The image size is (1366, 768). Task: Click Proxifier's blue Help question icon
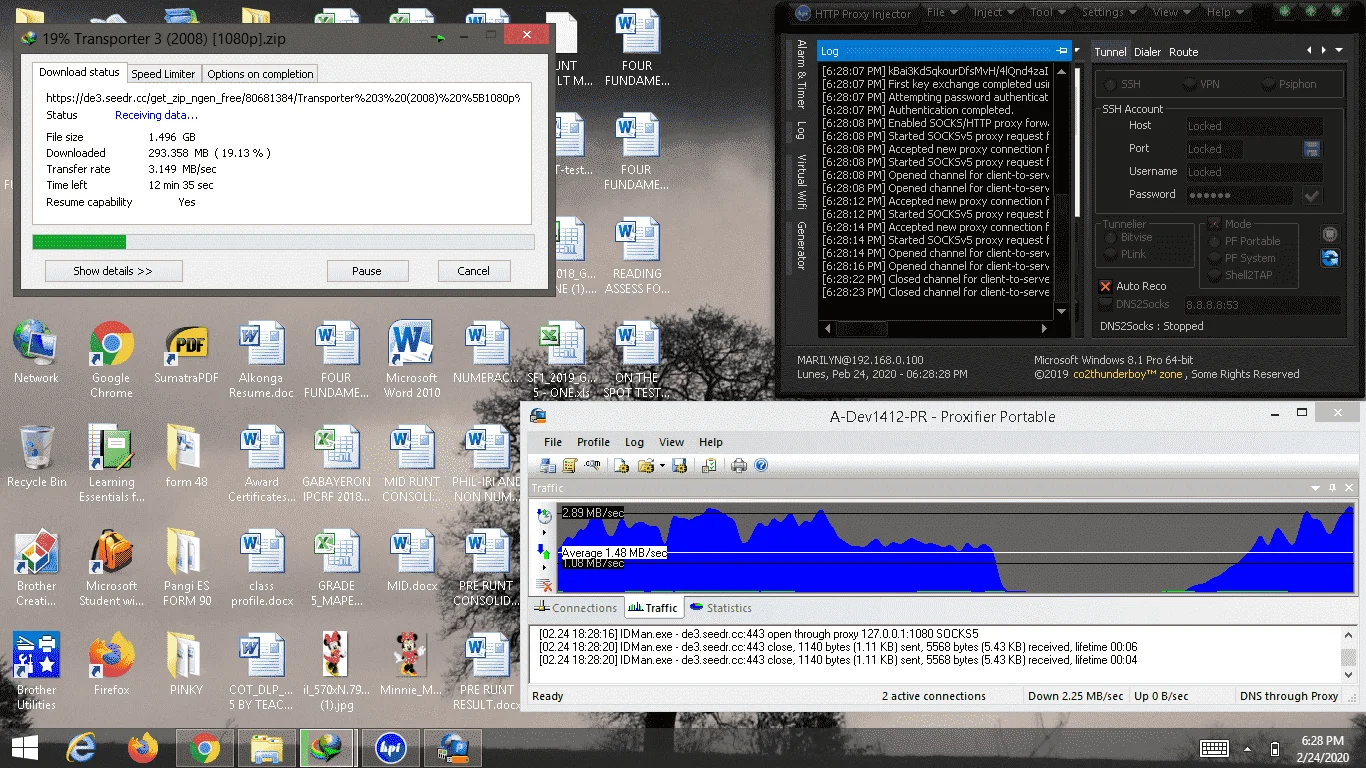point(761,465)
